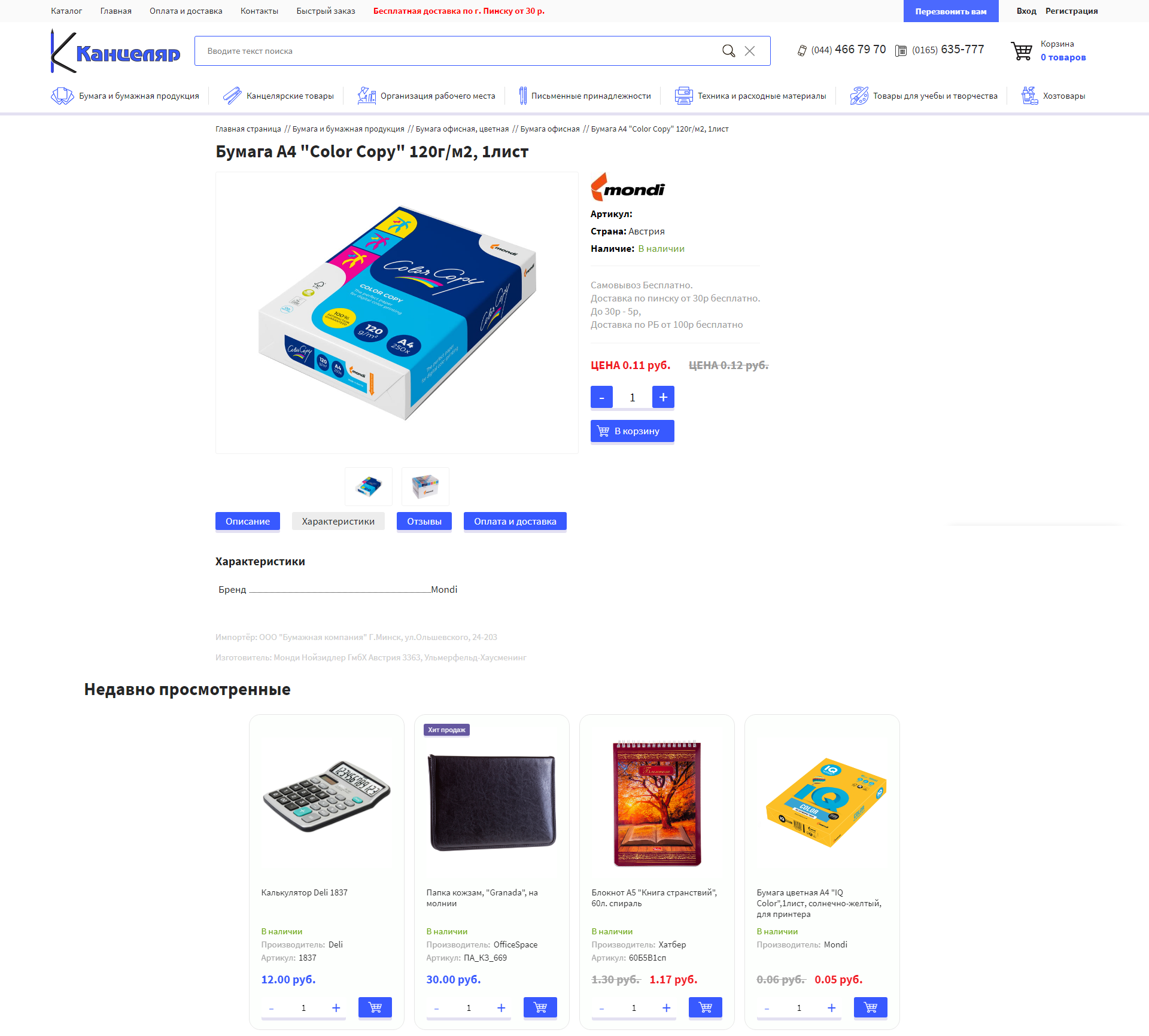The height and width of the screenshot is (1036, 1149).
Task: Decrease main product quantity with minus
Action: (601, 397)
